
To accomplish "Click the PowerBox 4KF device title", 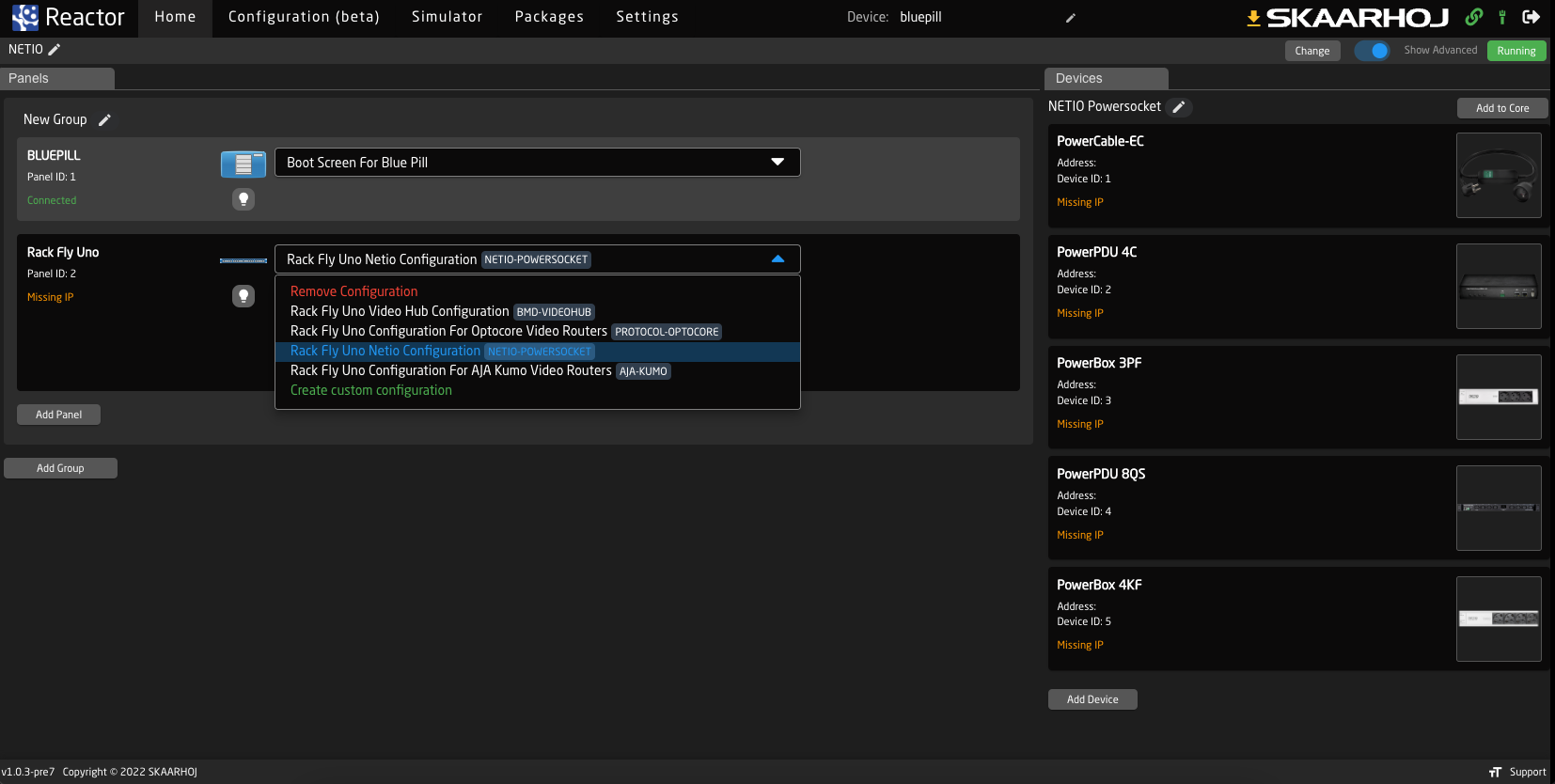I will [x=1099, y=585].
